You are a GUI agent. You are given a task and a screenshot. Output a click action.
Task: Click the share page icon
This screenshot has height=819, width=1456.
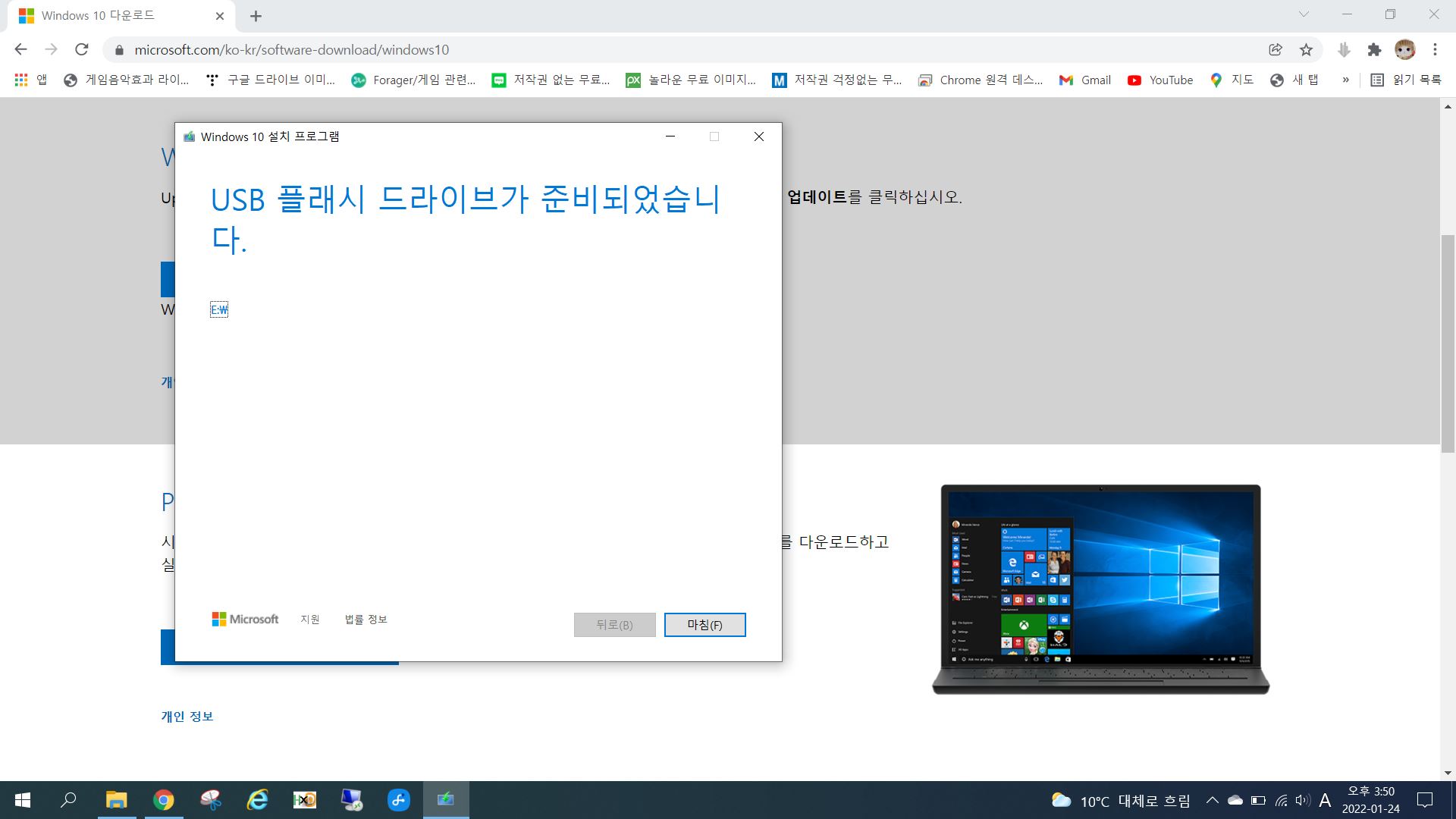(1276, 49)
